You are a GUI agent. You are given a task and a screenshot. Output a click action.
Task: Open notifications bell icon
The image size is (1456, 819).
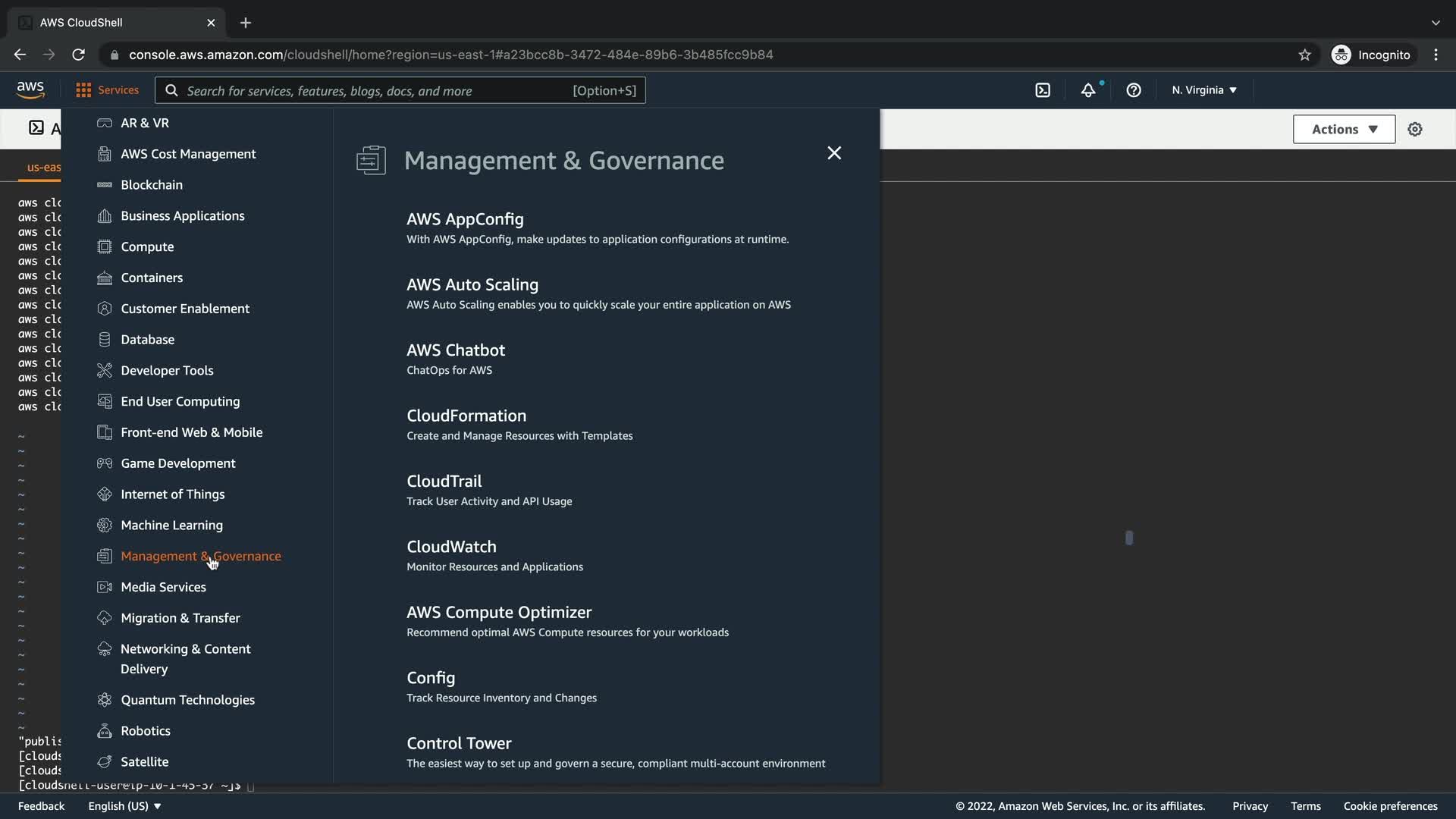pos(1088,90)
